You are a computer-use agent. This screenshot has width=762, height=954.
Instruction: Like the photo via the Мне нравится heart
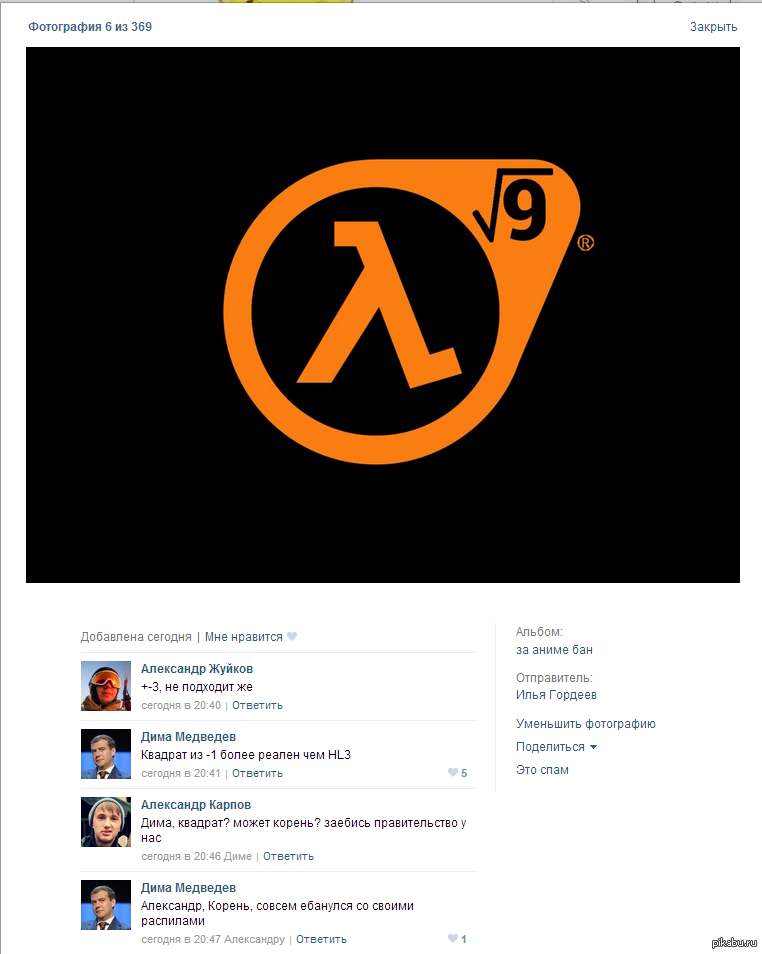tap(292, 637)
